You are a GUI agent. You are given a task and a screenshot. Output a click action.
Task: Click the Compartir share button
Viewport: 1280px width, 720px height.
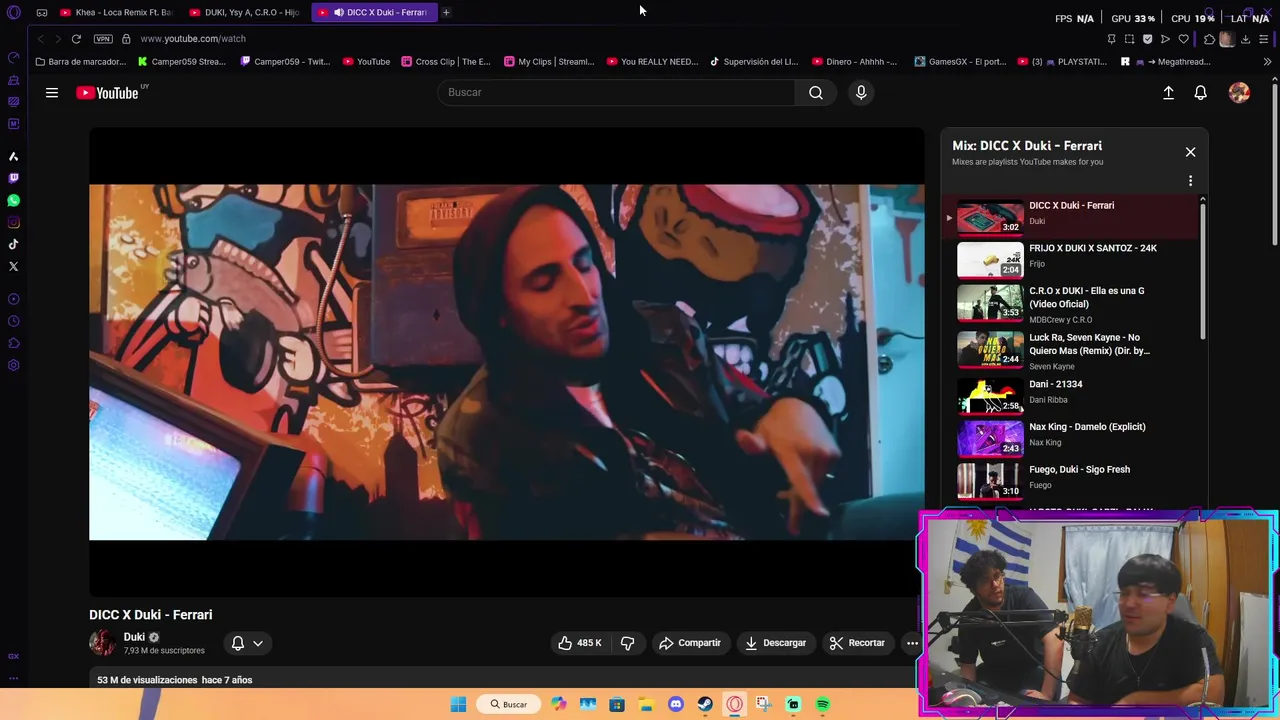click(690, 643)
